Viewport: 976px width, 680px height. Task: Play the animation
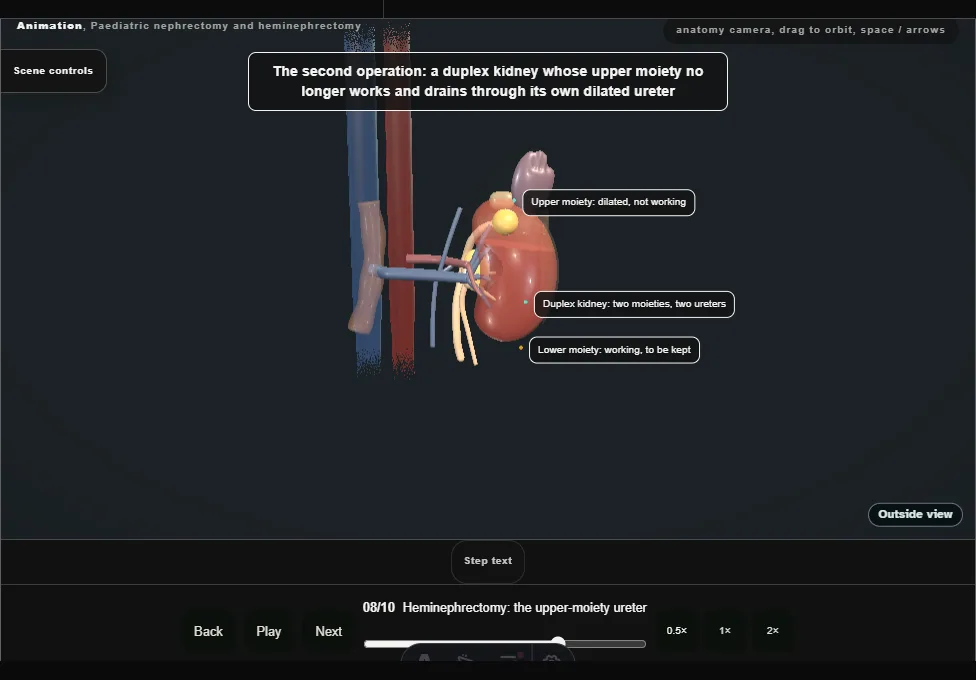pyautogui.click(x=269, y=631)
